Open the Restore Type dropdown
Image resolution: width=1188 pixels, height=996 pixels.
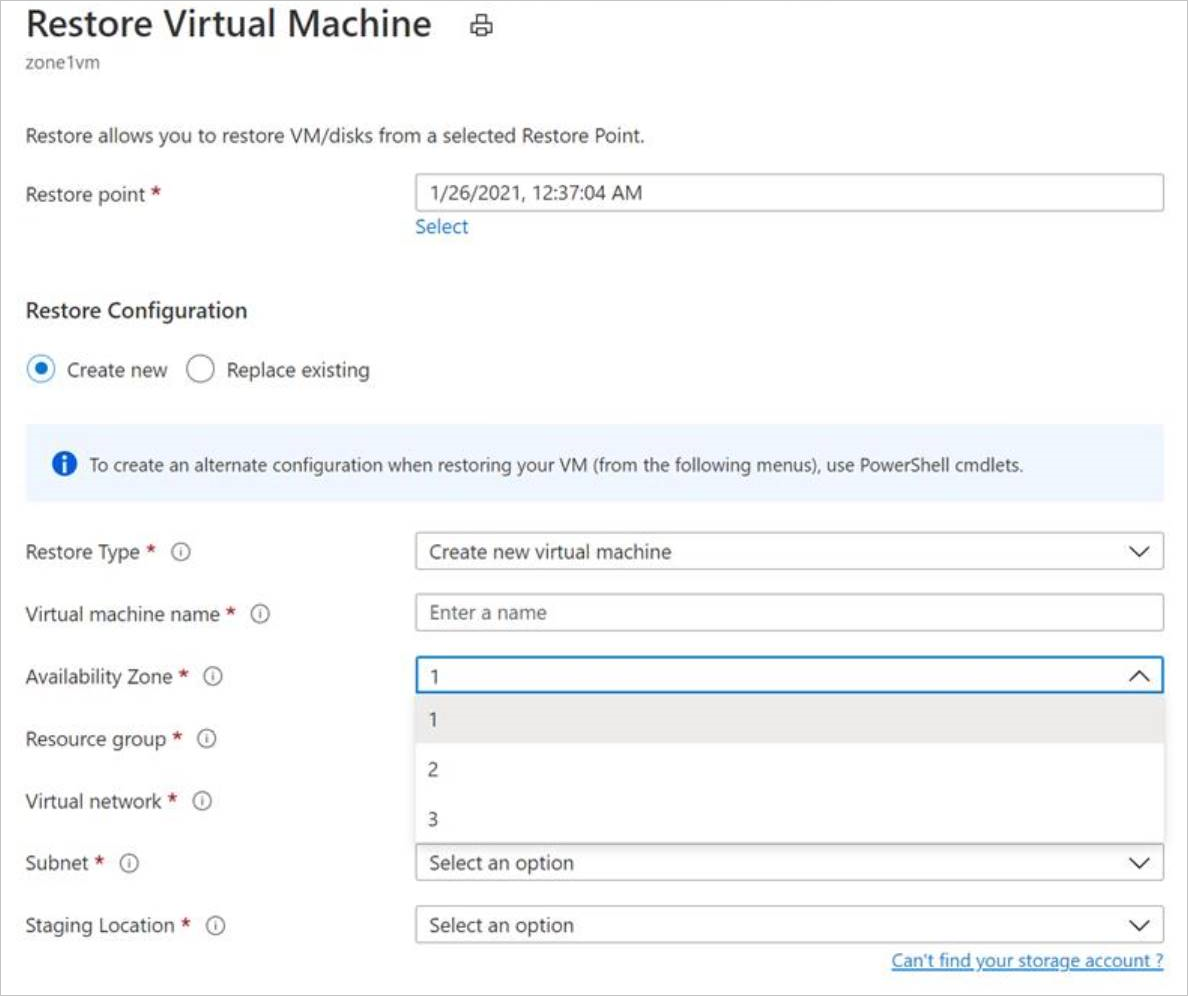[x=788, y=552]
